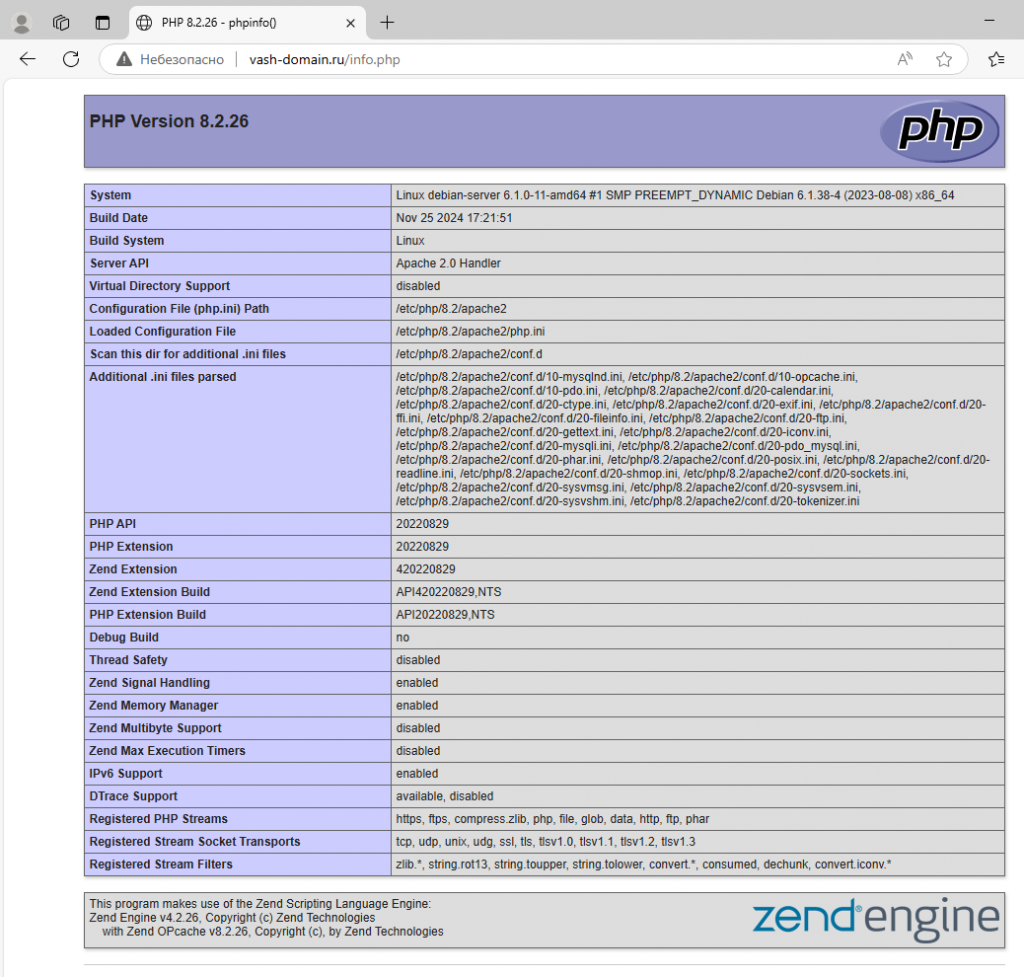The height and width of the screenshot is (977, 1024).
Task: Select the 'API420220829,NTS' value
Action: (449, 592)
